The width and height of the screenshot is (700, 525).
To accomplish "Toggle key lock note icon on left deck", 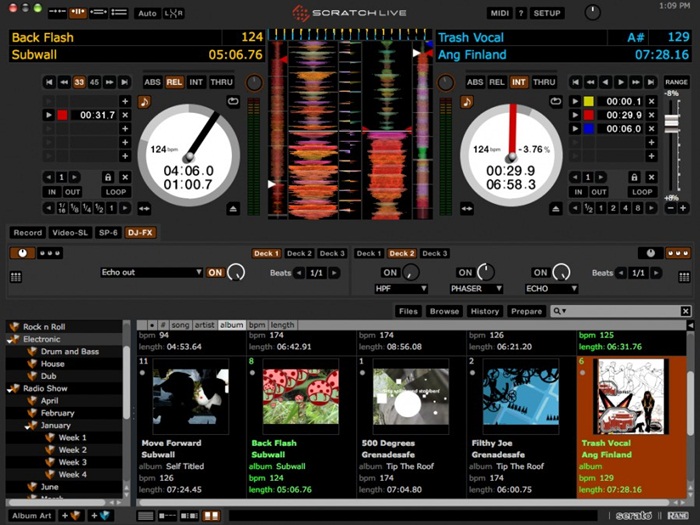I will click(x=144, y=101).
